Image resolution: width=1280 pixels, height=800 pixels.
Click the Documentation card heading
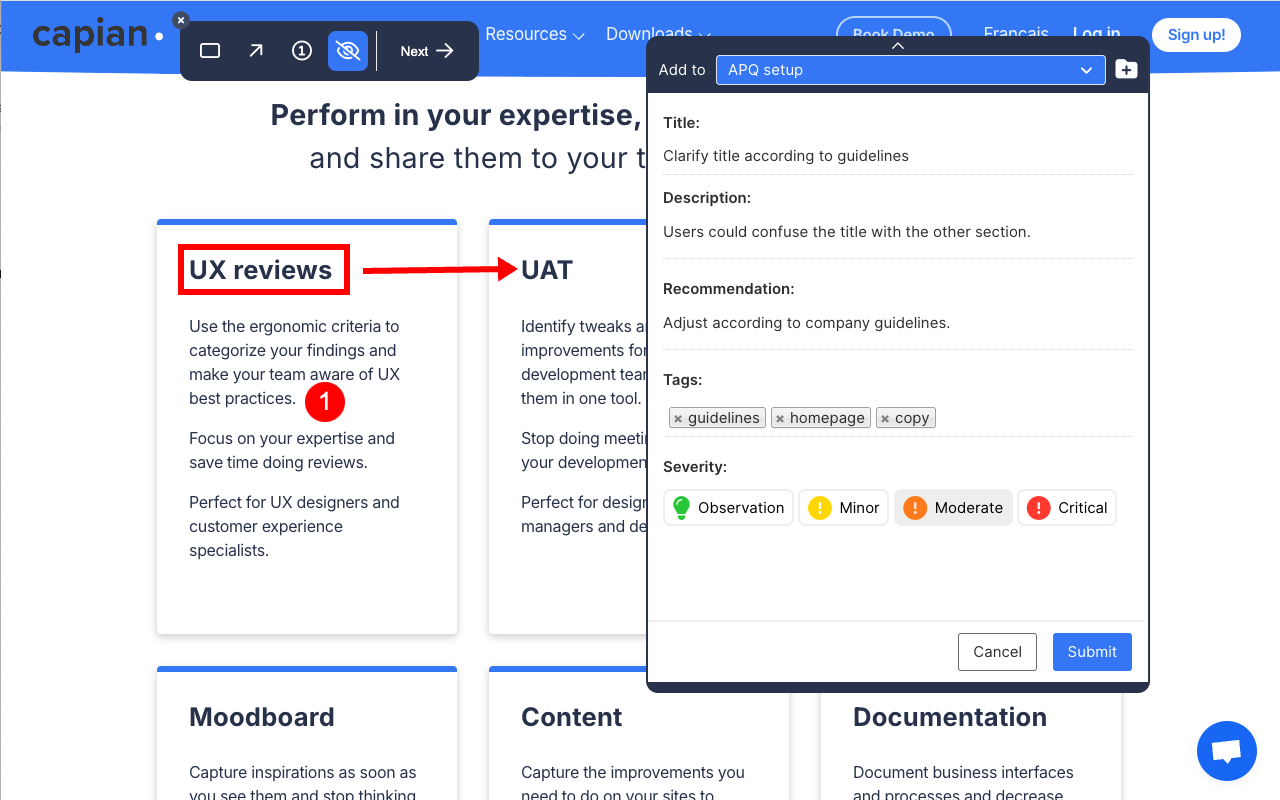[x=950, y=717]
